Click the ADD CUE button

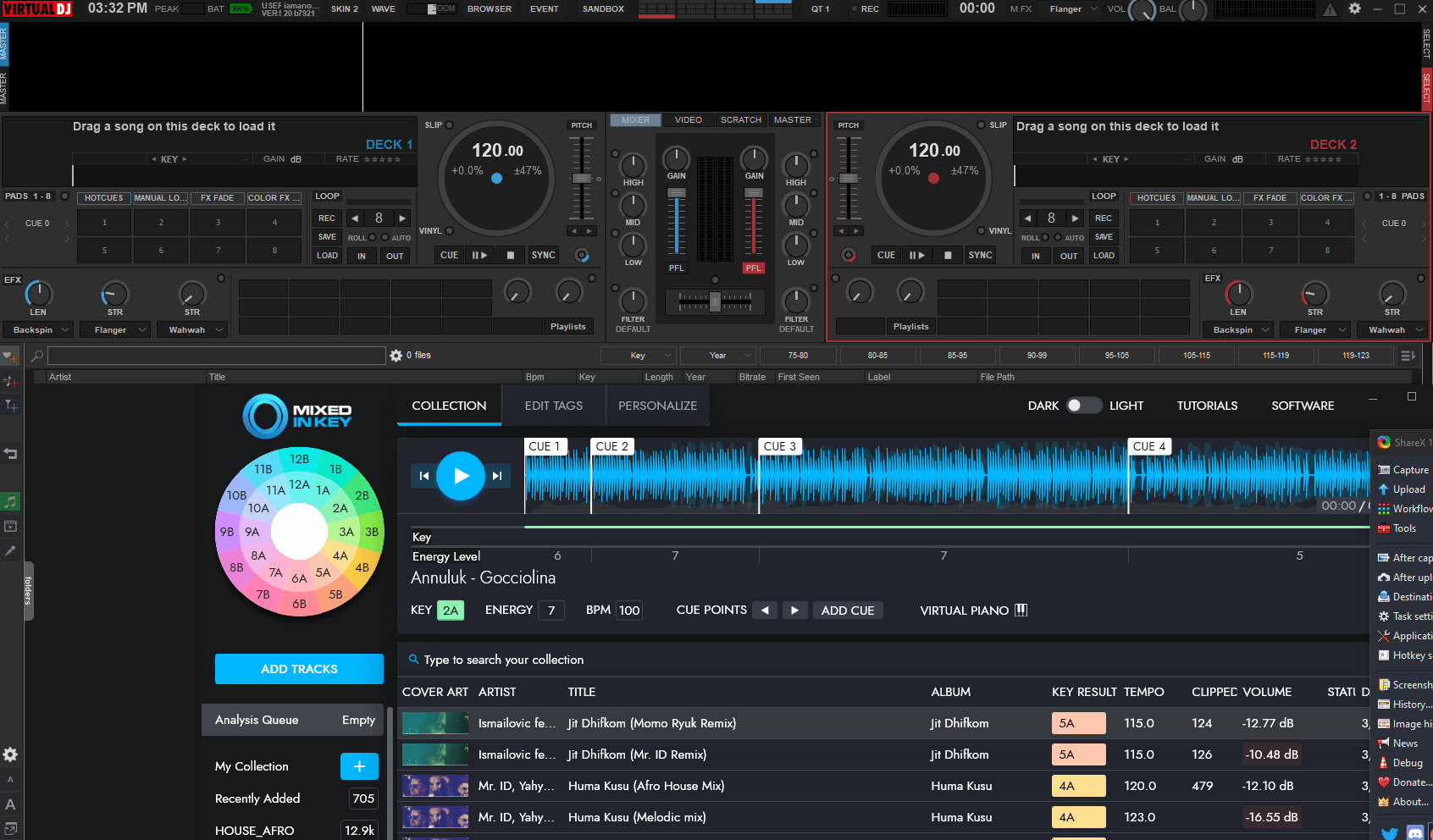click(848, 610)
